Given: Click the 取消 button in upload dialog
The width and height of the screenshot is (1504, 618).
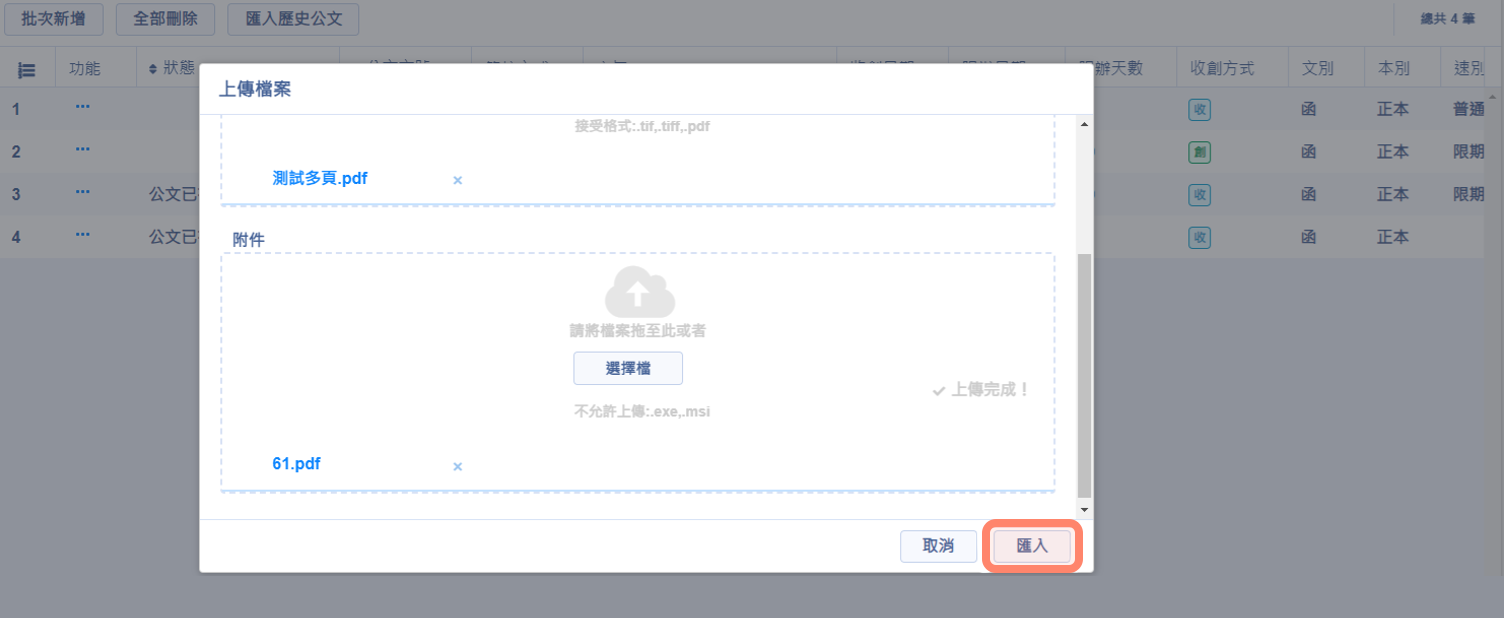Looking at the screenshot, I should point(937,546).
